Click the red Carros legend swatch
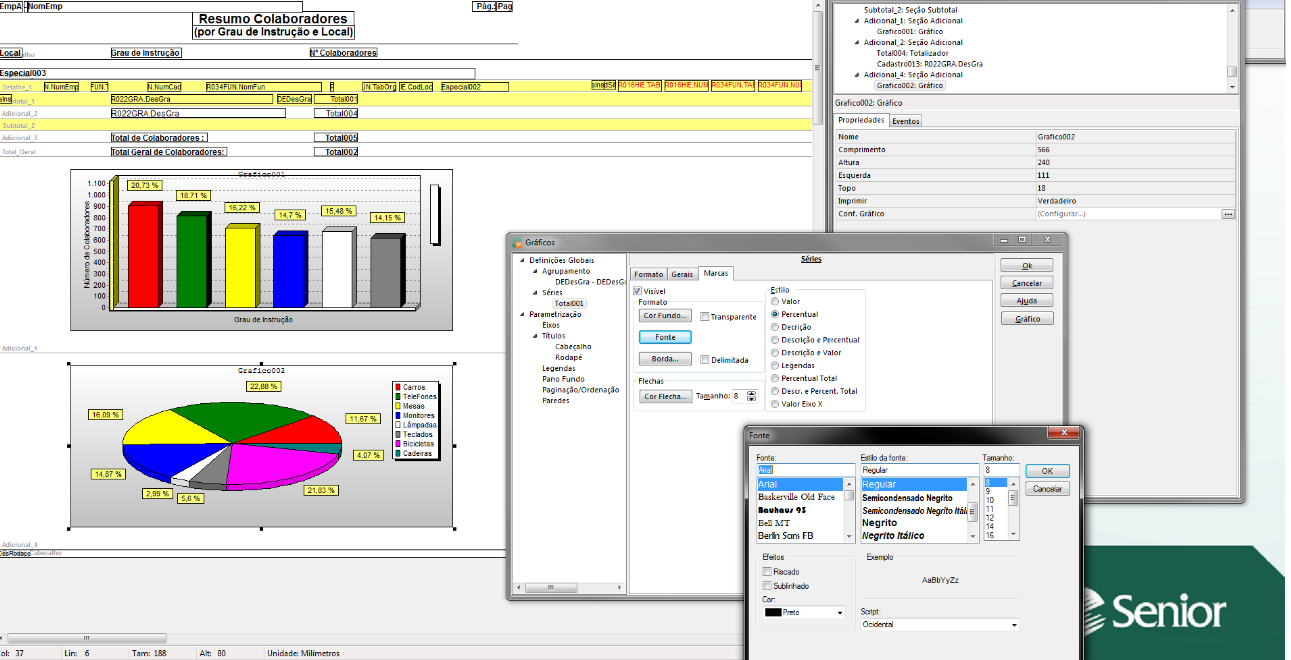Screen dimensions: 1291x660 (x=398, y=387)
